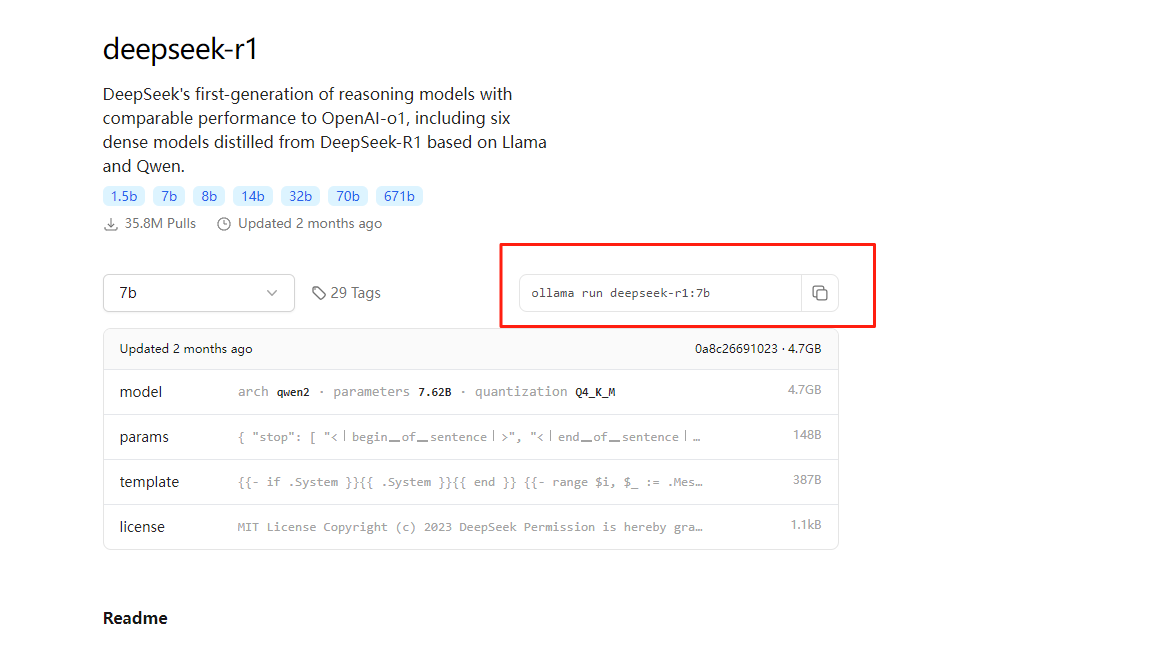Select the 7b size tag badge

pos(169,196)
